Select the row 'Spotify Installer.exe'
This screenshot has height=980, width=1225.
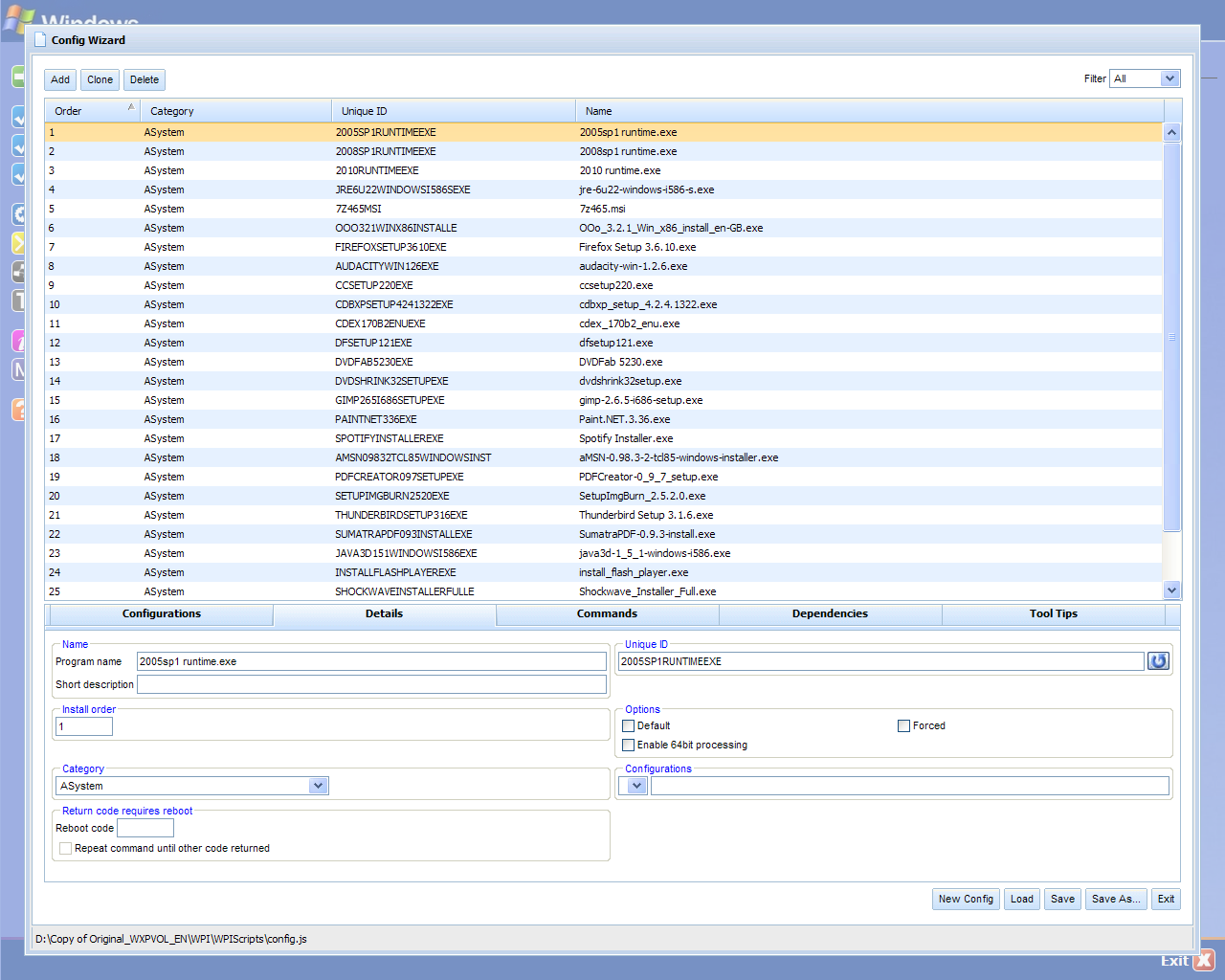[604, 438]
